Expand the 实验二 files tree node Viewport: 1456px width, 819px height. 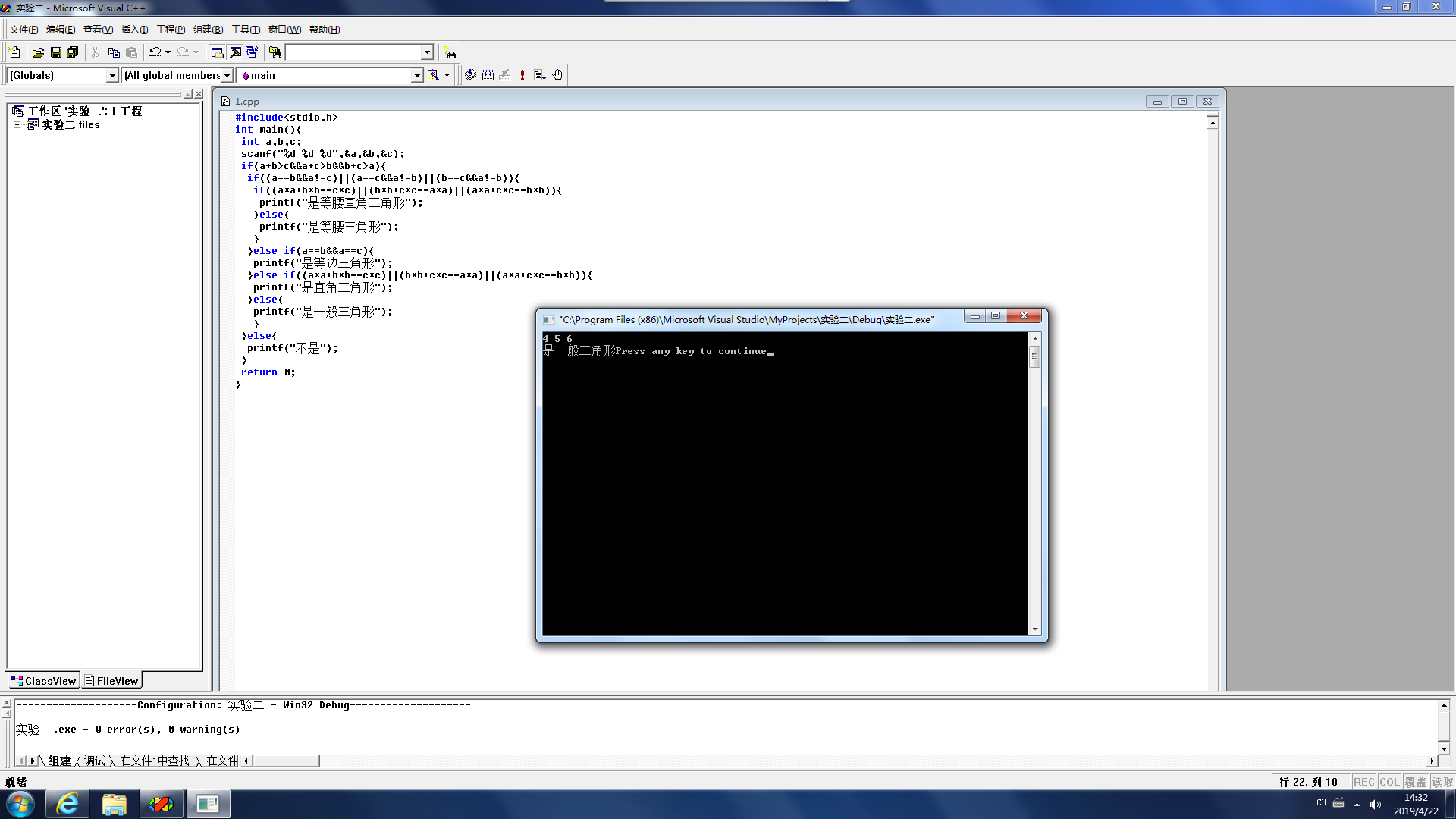(x=17, y=125)
